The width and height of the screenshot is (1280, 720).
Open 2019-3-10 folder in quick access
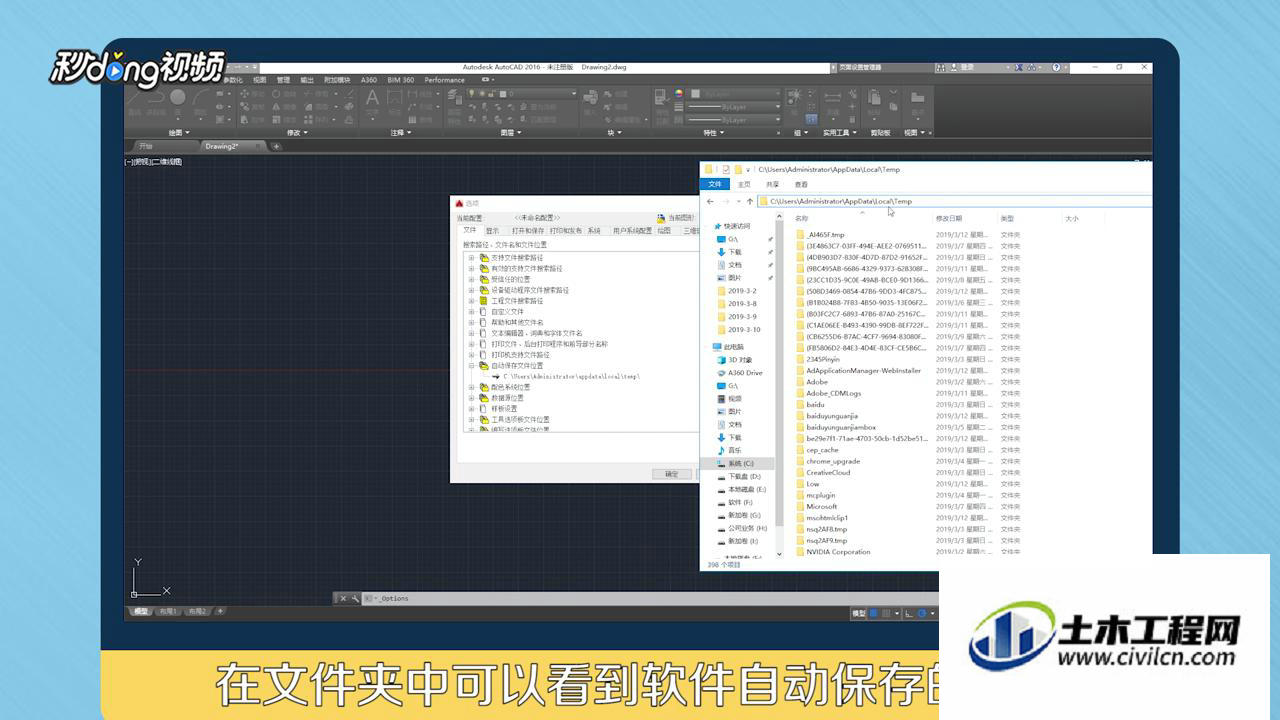739,329
